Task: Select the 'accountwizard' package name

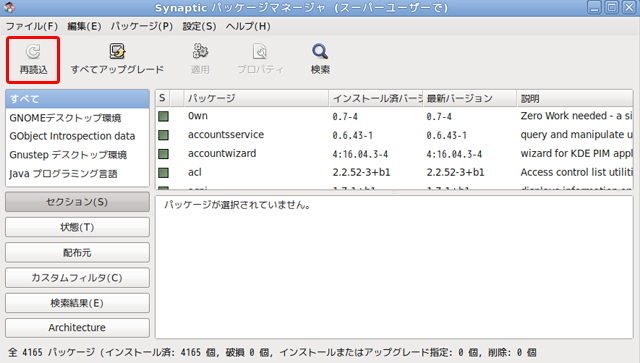Action: 222,154
